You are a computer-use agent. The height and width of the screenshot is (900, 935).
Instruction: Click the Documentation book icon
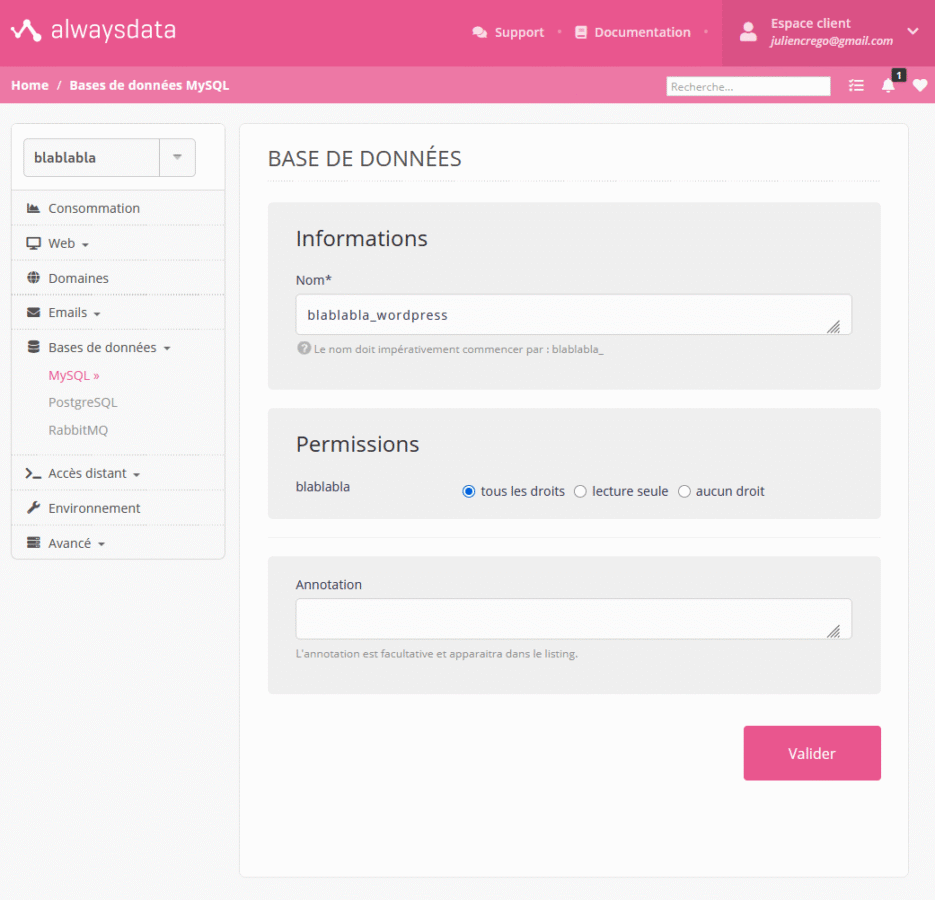tap(581, 32)
